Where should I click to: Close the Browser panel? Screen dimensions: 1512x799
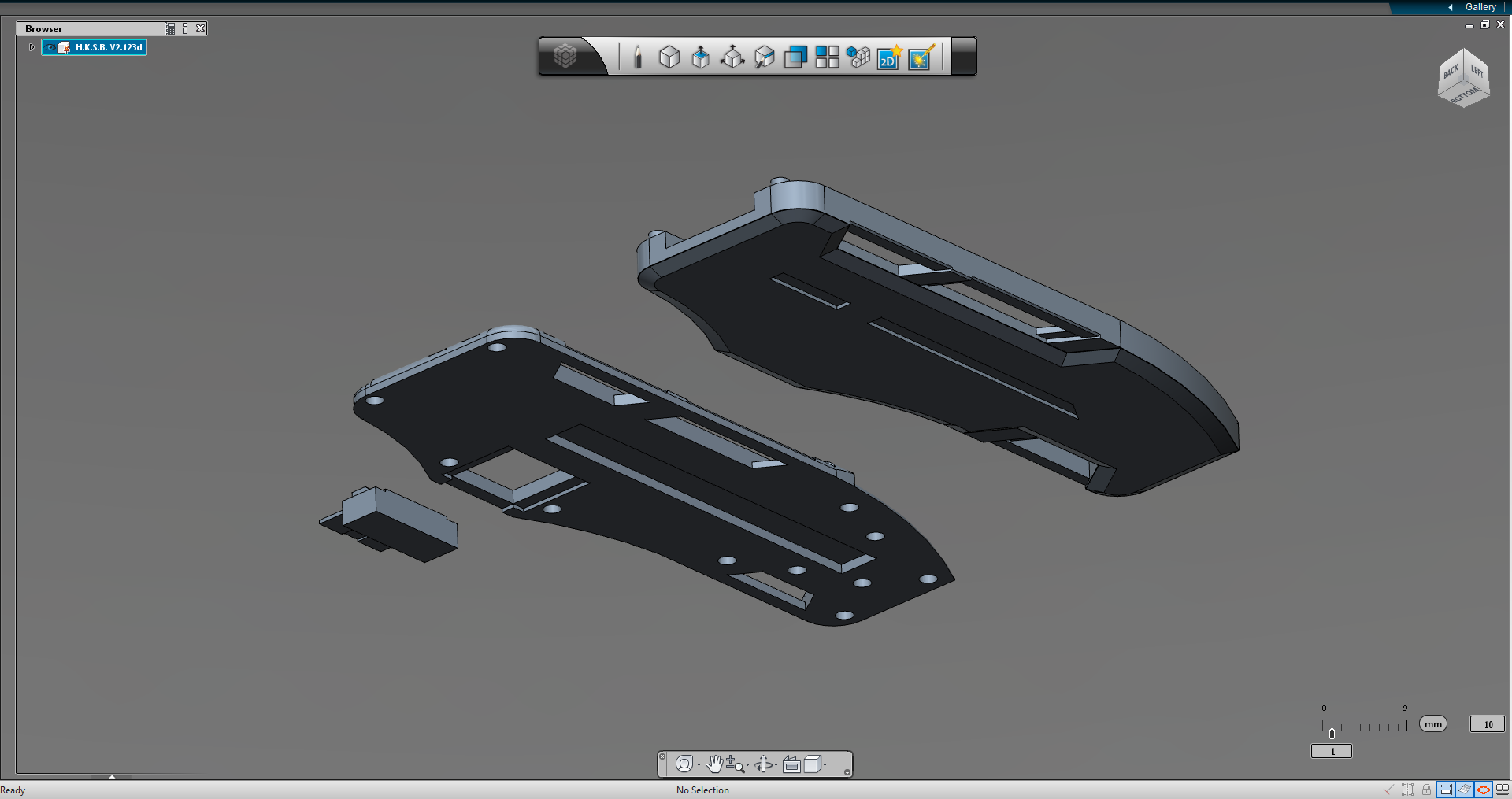201,28
